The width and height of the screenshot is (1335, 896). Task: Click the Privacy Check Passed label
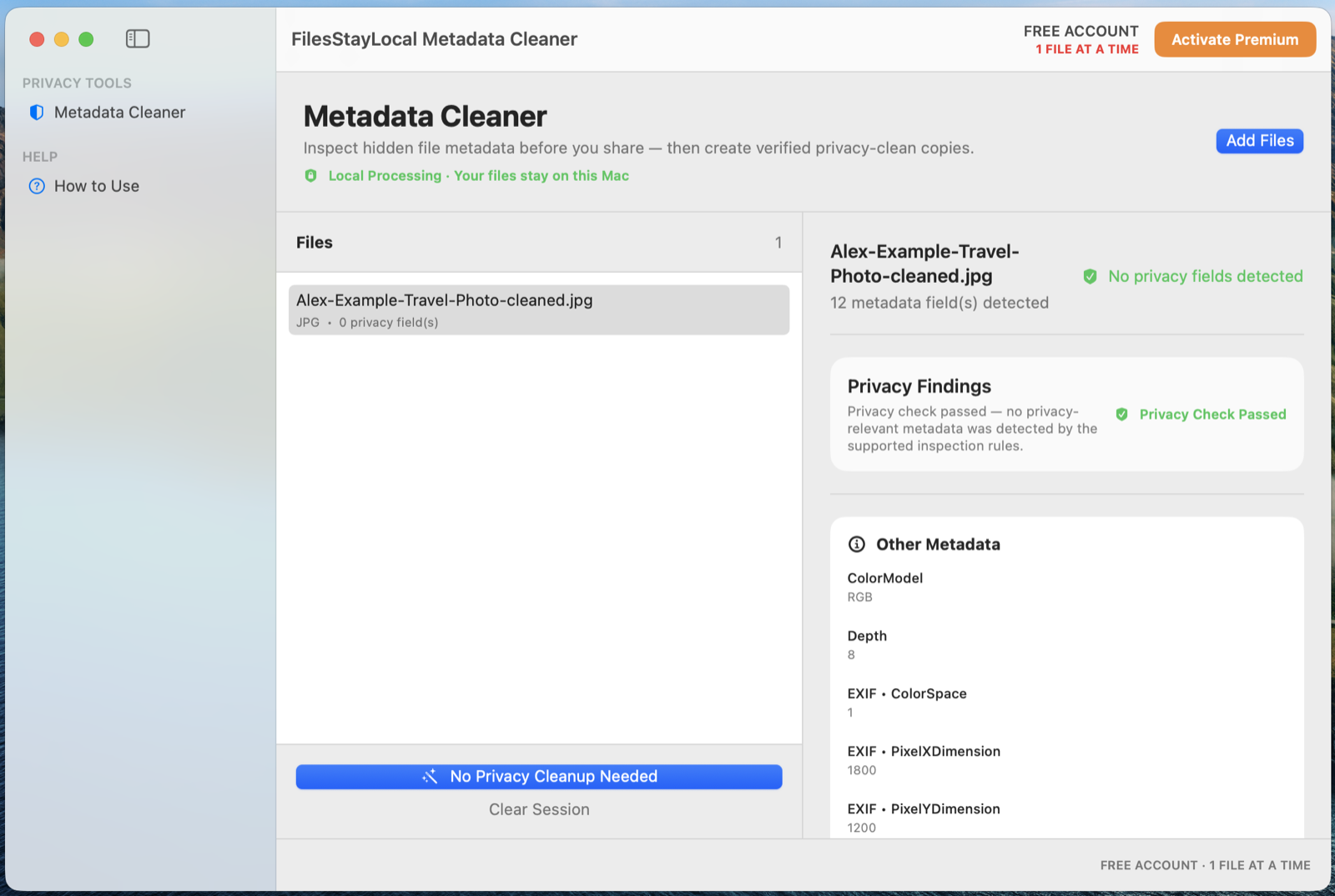coord(1212,415)
